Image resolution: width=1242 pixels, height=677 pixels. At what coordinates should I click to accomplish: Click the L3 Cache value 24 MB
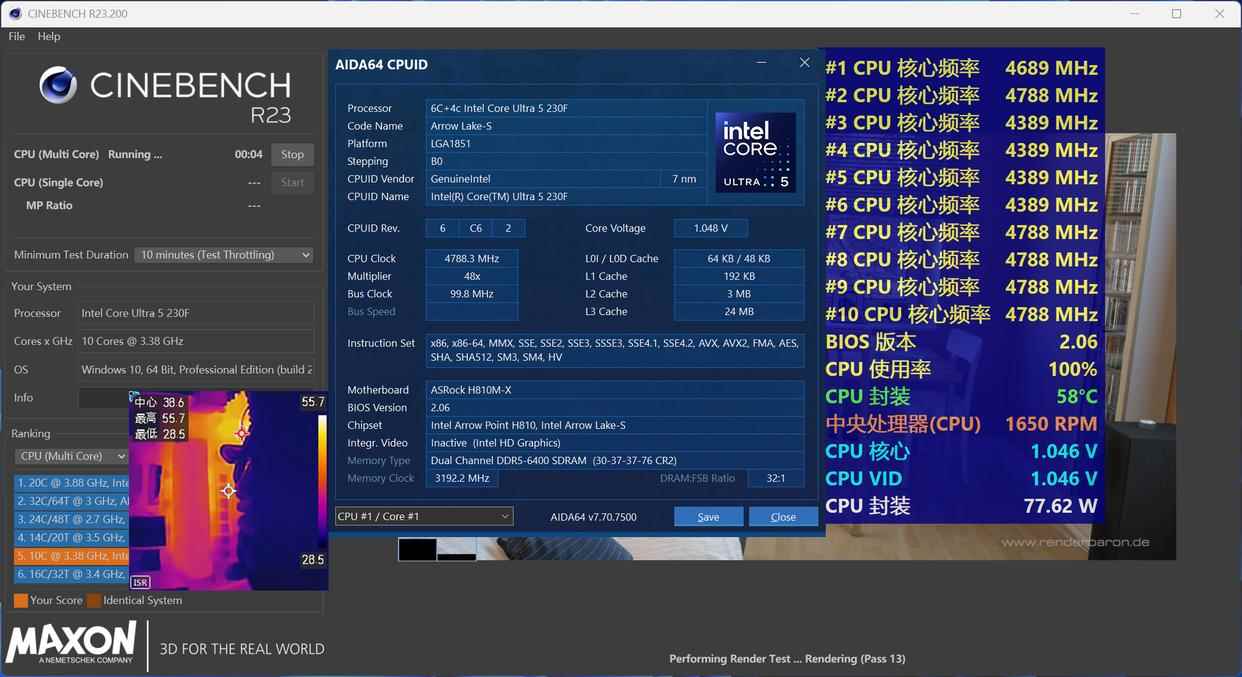(x=739, y=311)
